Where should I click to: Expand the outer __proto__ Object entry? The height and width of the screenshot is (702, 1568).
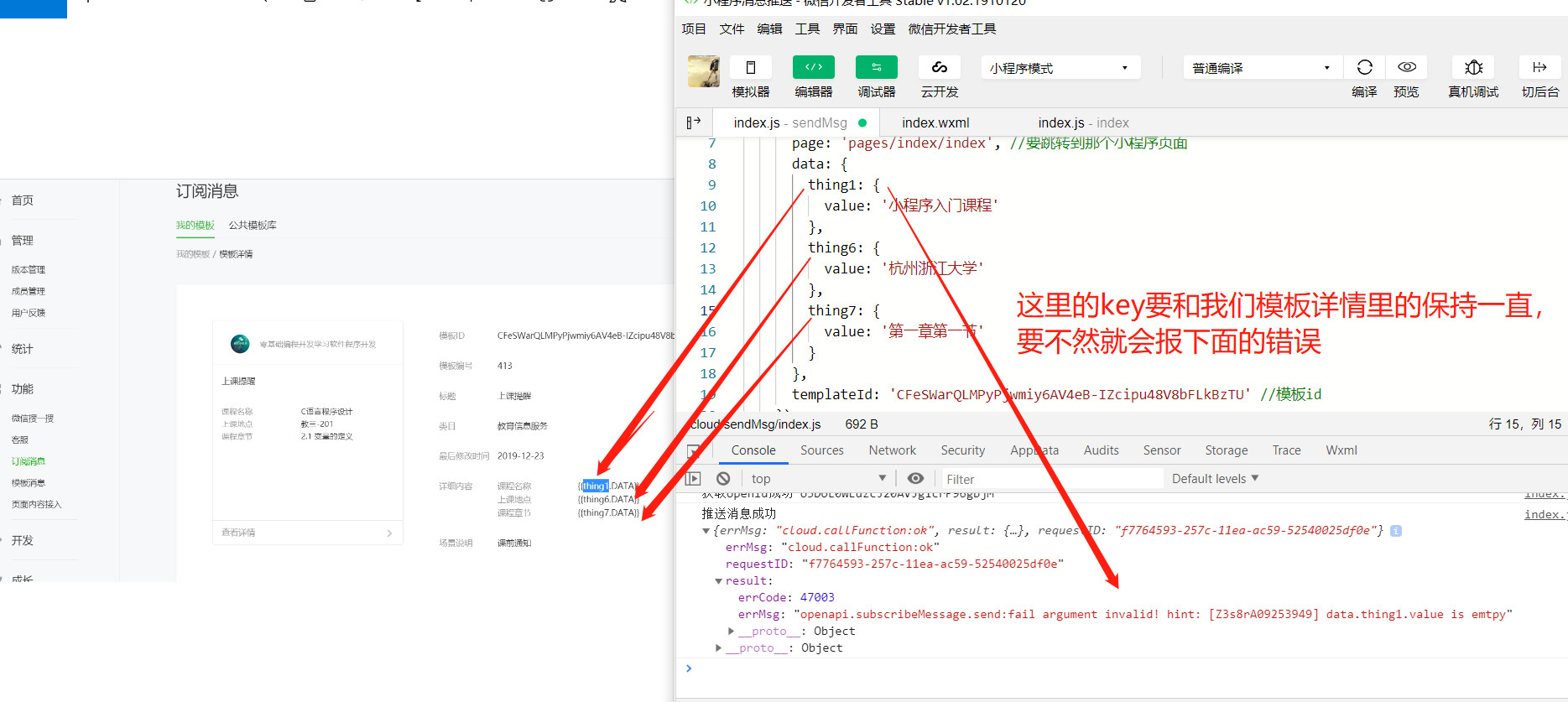tap(719, 648)
